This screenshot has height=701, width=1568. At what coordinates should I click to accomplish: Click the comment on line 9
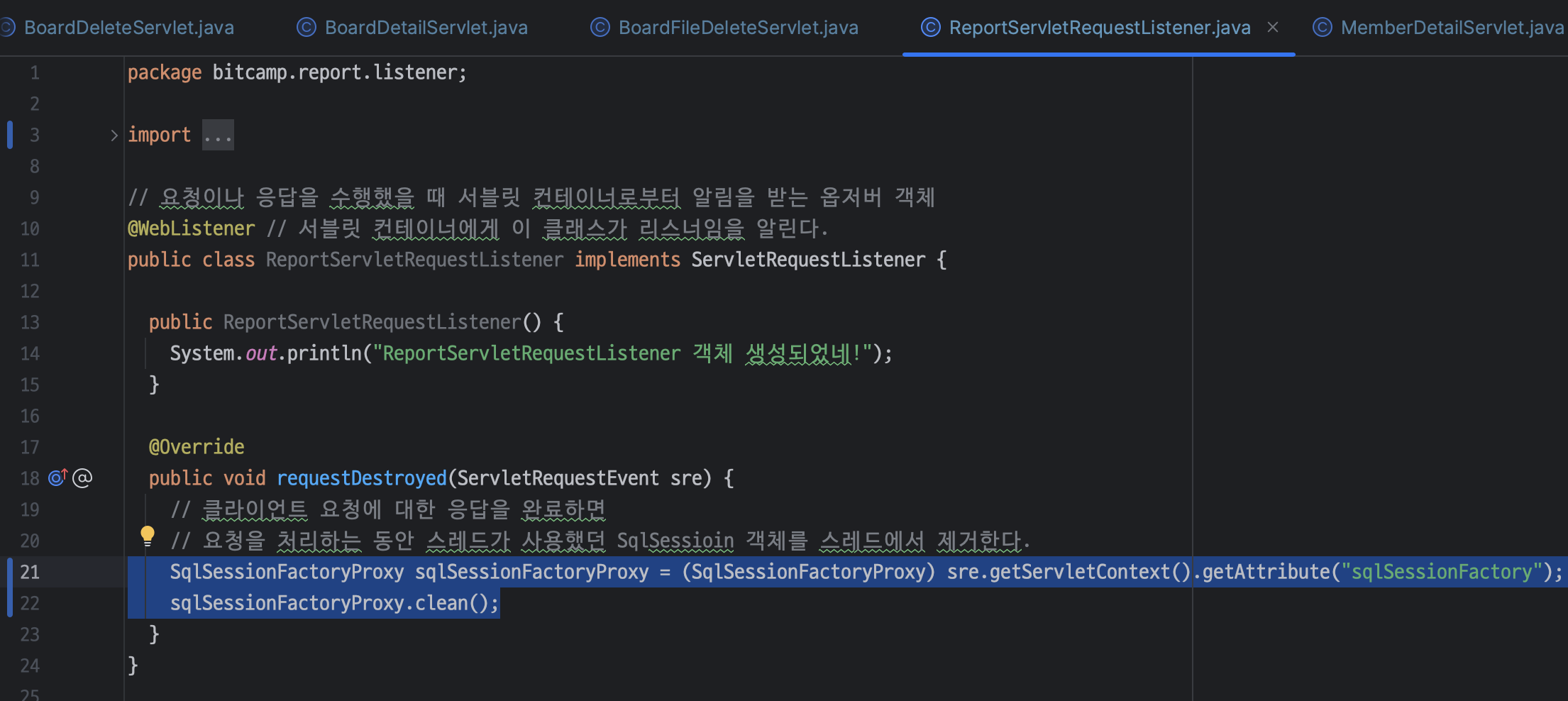[531, 197]
